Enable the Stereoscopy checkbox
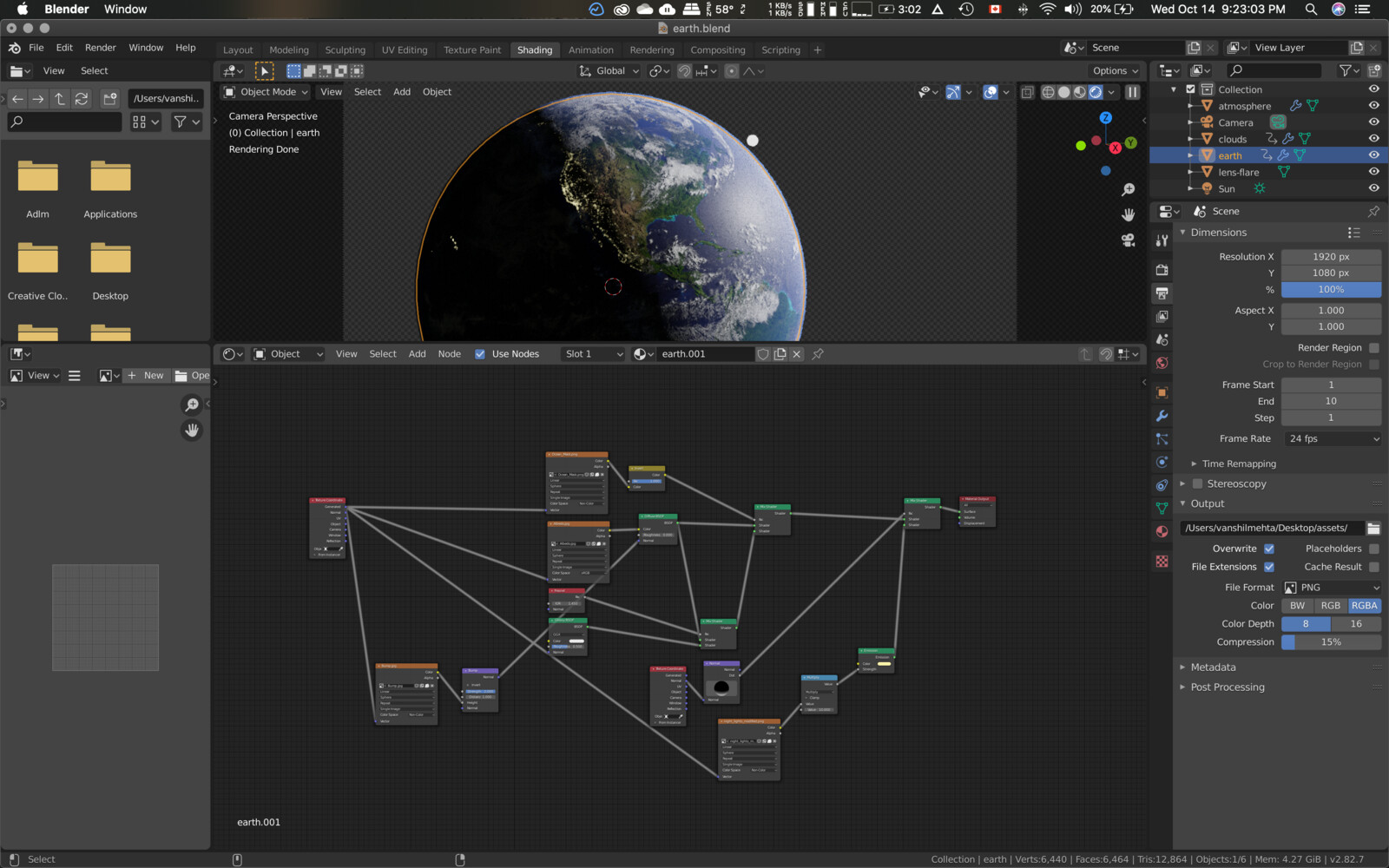 pos(1198,484)
